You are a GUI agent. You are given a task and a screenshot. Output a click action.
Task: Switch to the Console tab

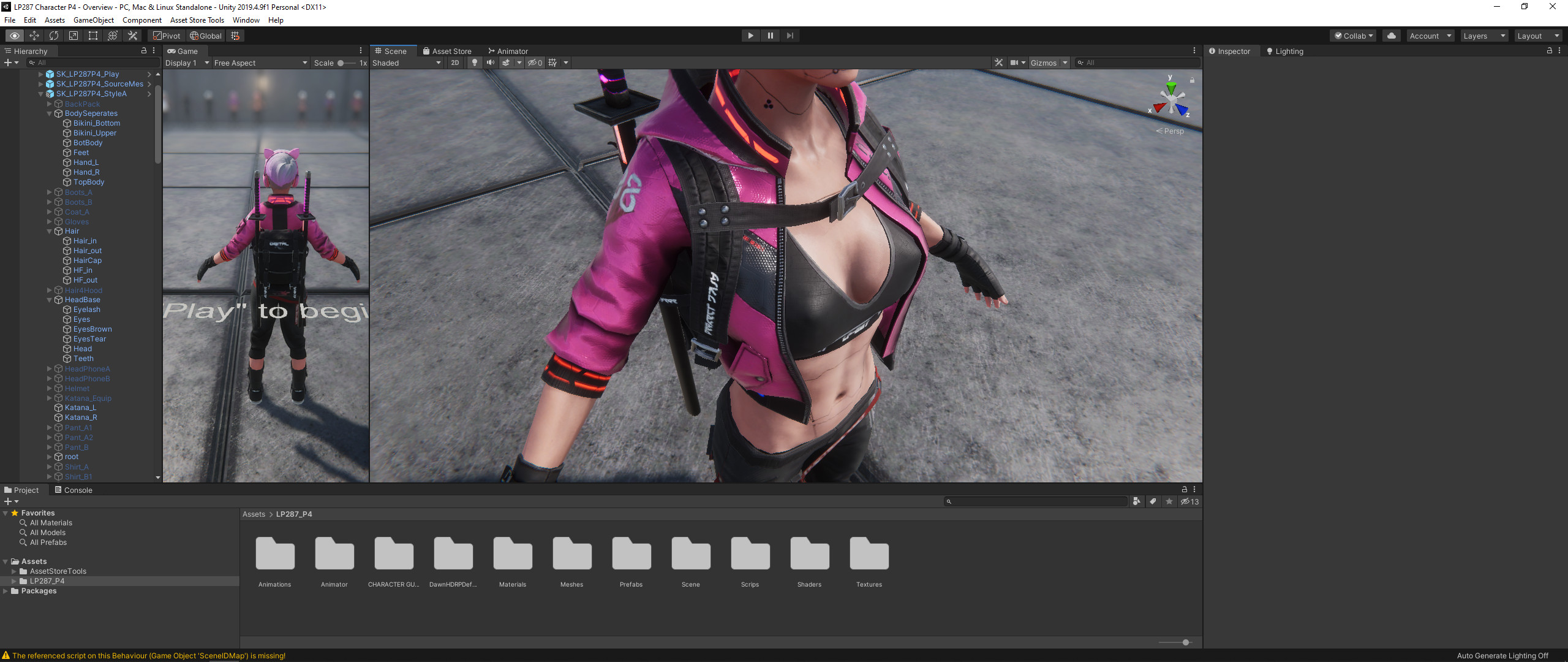[73, 490]
